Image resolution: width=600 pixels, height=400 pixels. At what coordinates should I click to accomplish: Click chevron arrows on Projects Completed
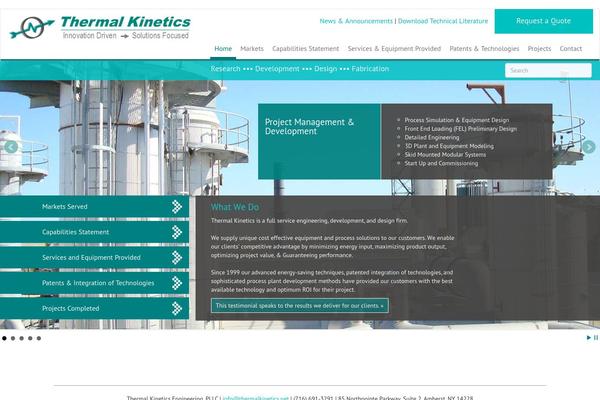click(x=177, y=309)
